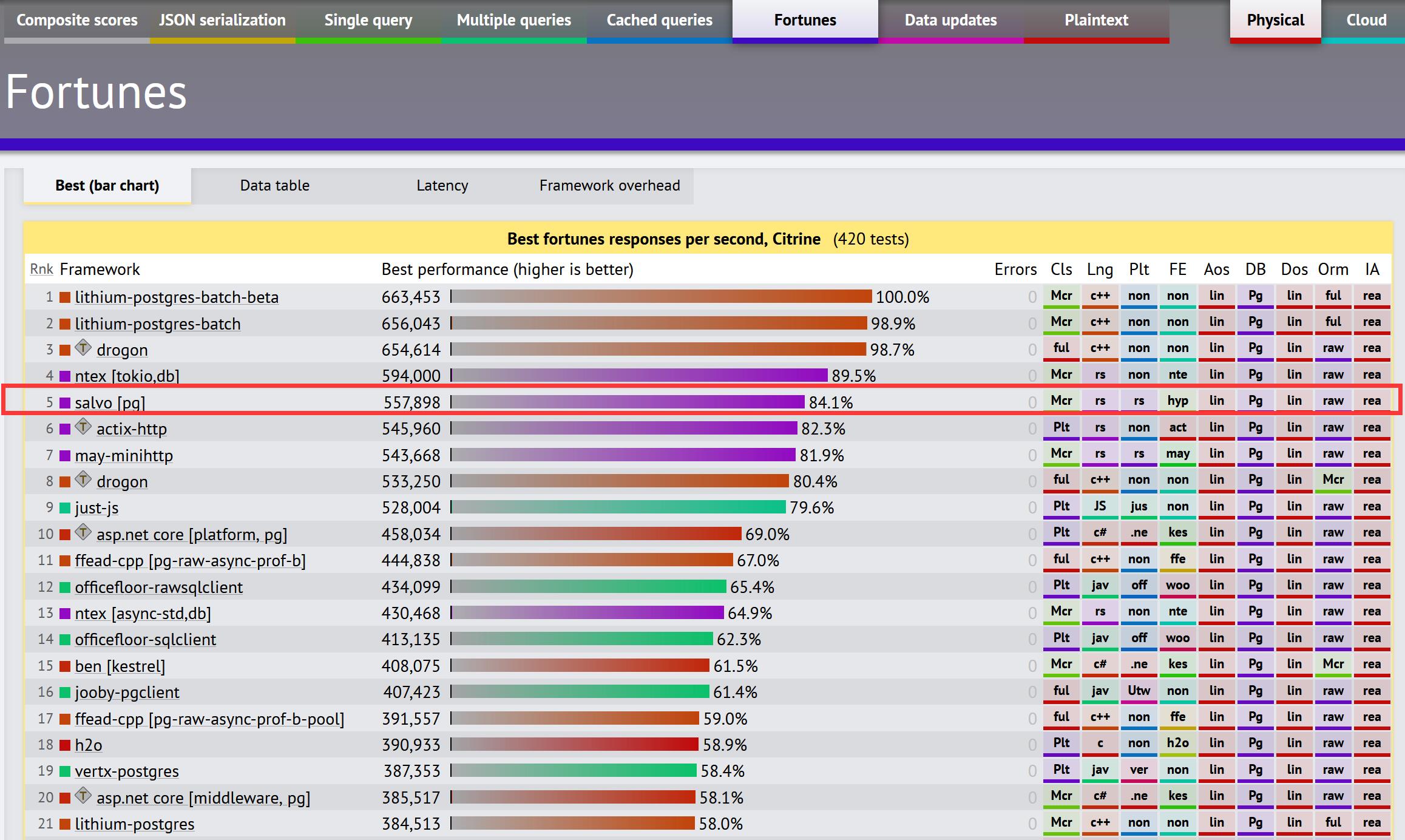Click the green square icon beside just-js
Screen dimensions: 1405x840
click(65, 508)
